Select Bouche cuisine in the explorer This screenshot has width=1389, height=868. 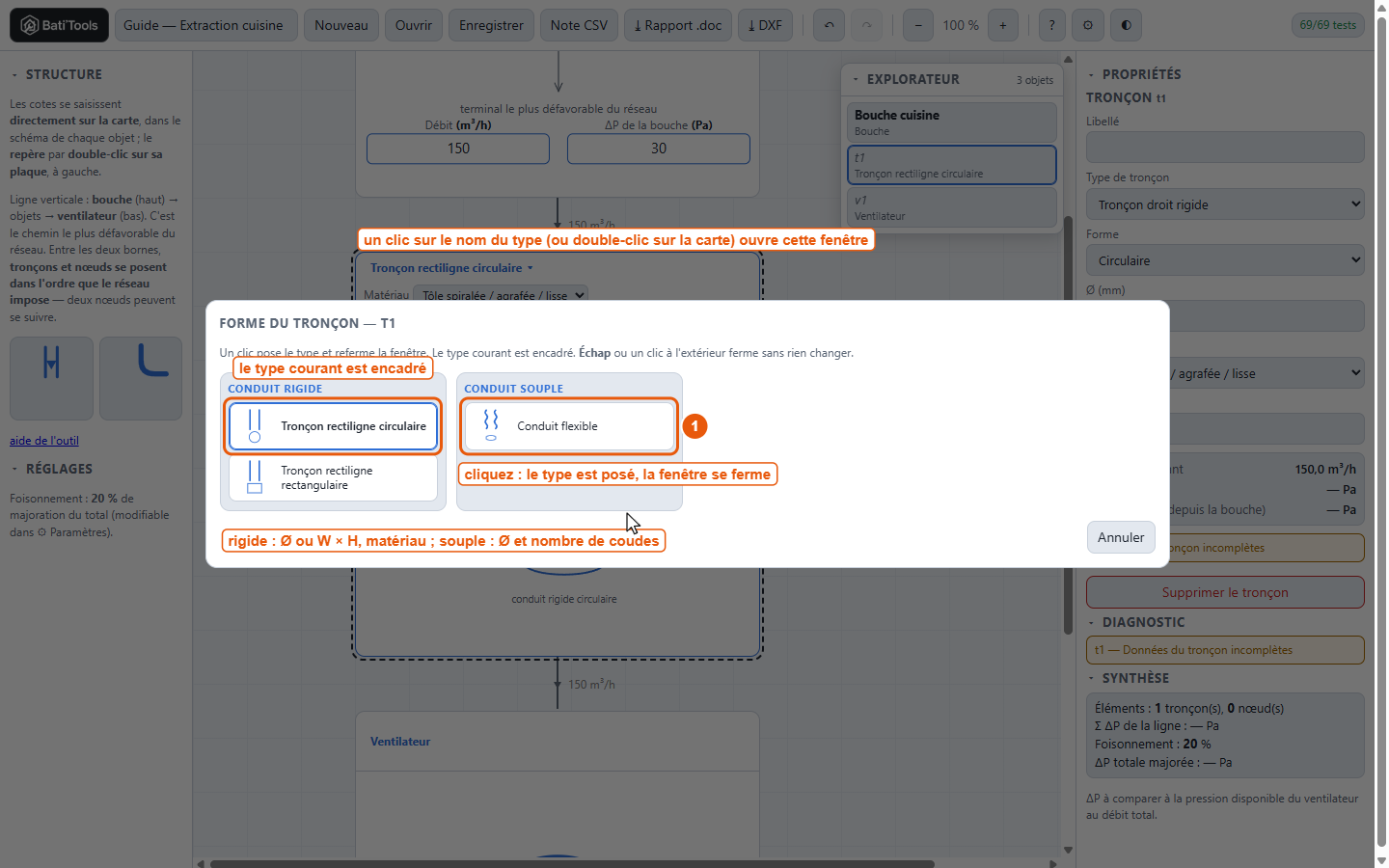point(951,122)
